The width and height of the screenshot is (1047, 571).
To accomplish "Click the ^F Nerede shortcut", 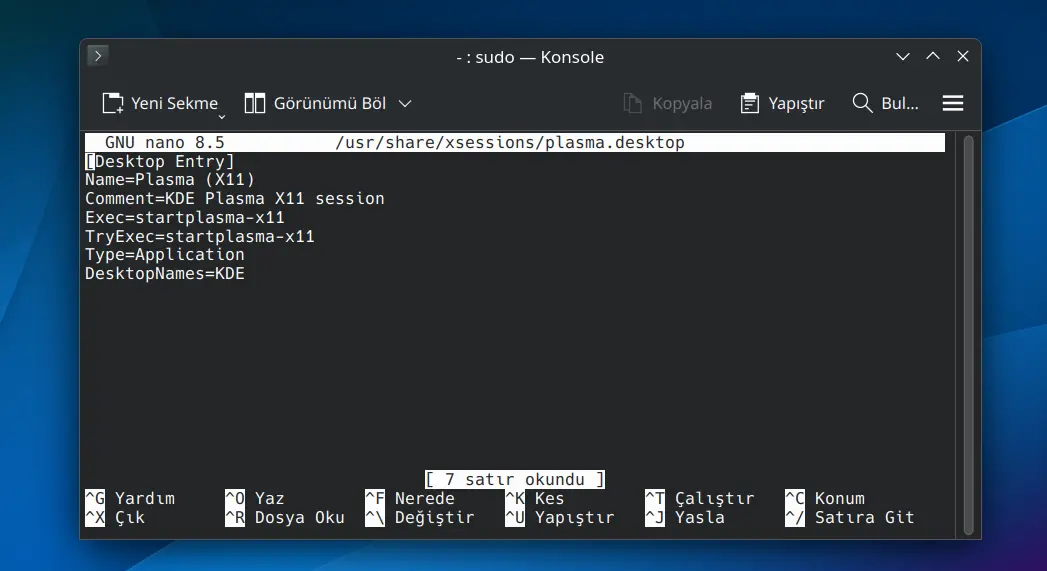I will (x=410, y=498).
